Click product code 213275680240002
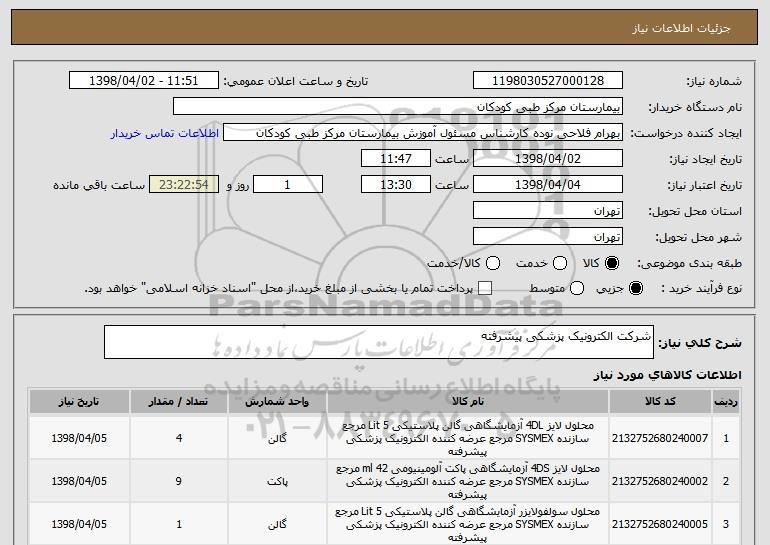The image size is (770, 545). tap(660, 481)
